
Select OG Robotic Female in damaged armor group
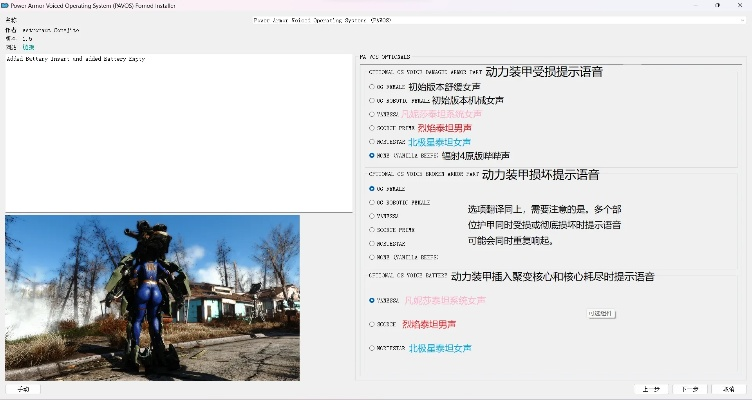pyautogui.click(x=372, y=101)
